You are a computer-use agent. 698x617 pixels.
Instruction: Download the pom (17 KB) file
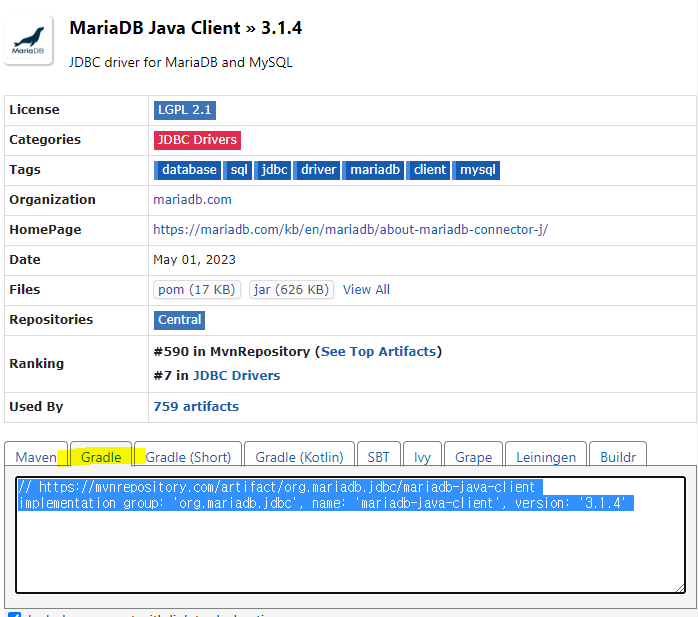197,290
